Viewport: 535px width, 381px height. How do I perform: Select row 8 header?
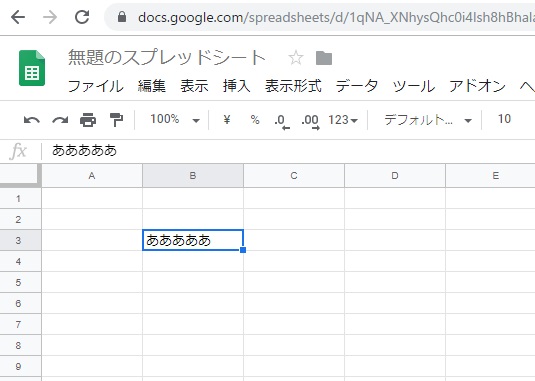(20, 345)
